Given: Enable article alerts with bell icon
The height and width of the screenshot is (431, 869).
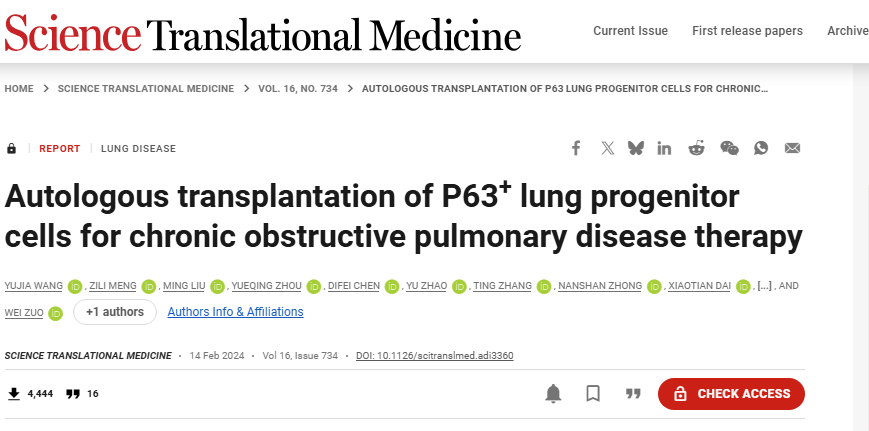Looking at the screenshot, I should point(553,394).
